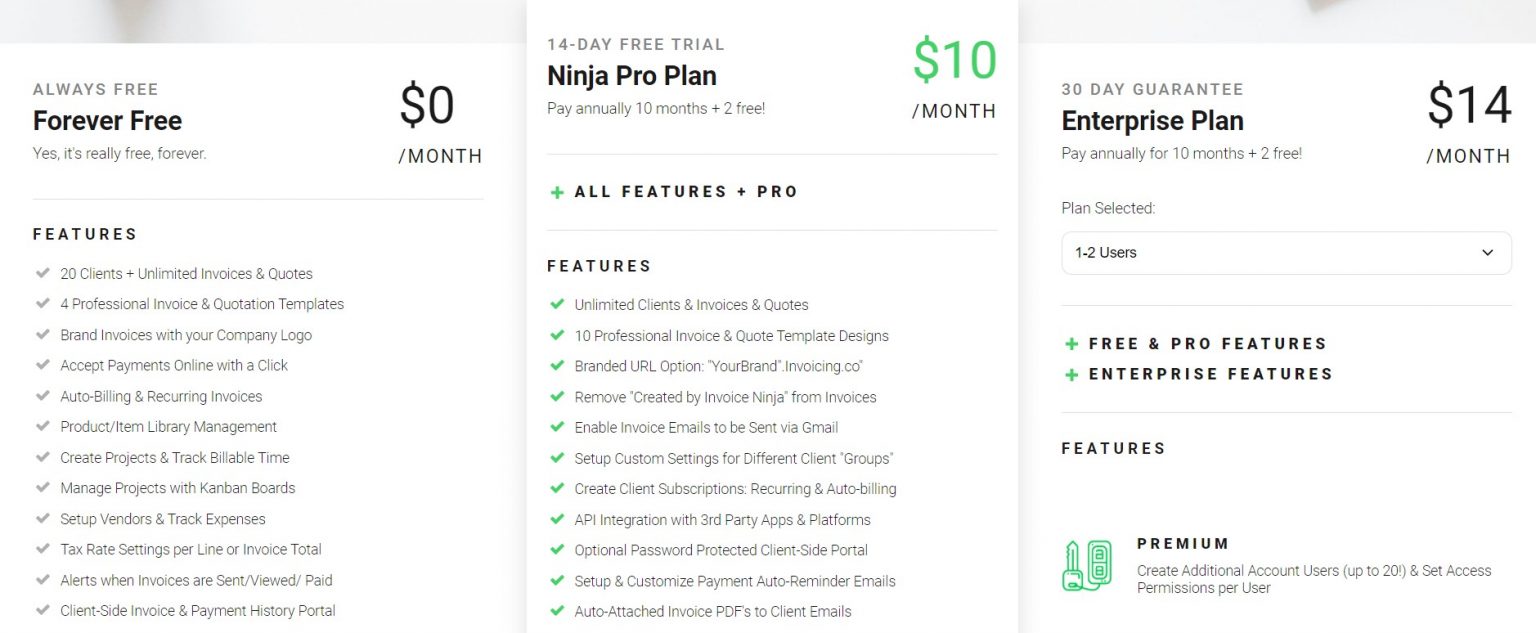Click checkmark next to API Integration with 3rd Party Apps
1536x633 pixels.
point(557,519)
